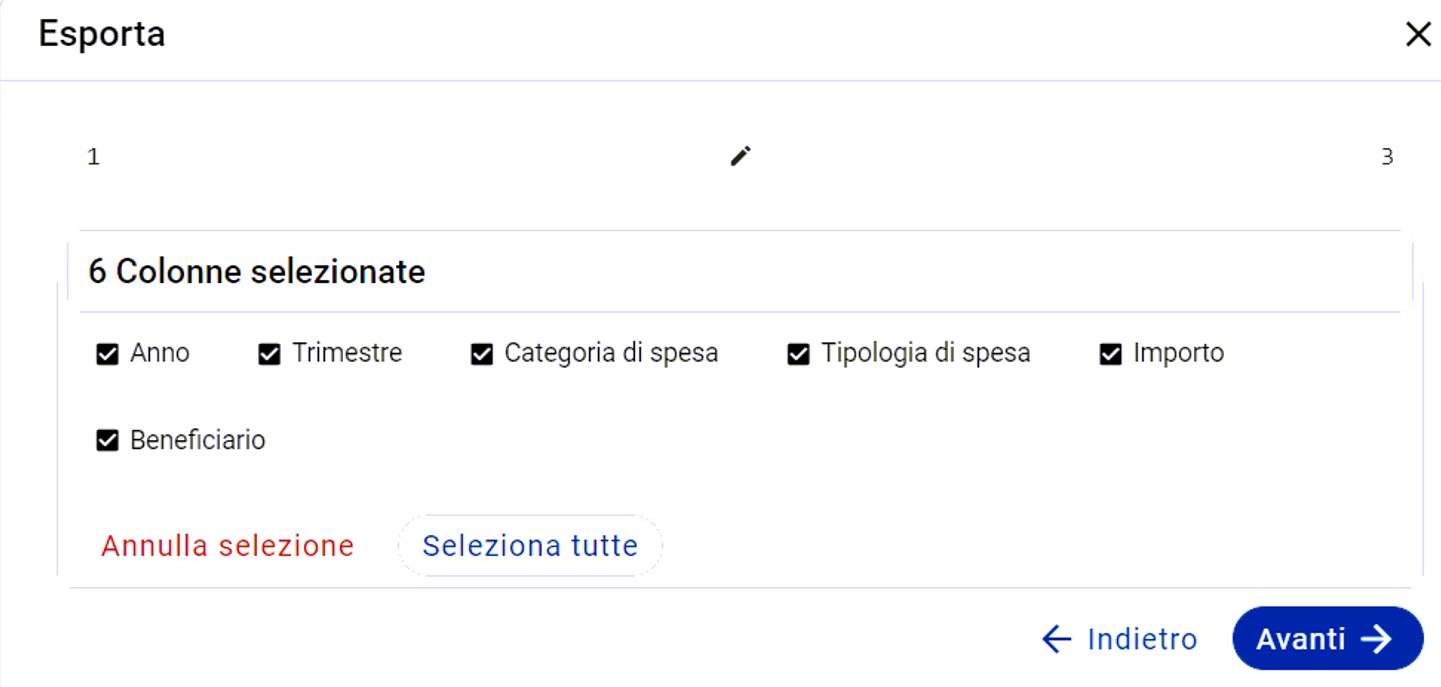The height and width of the screenshot is (687, 1441).
Task: Go to step 1 of the export wizard
Action: 93,157
